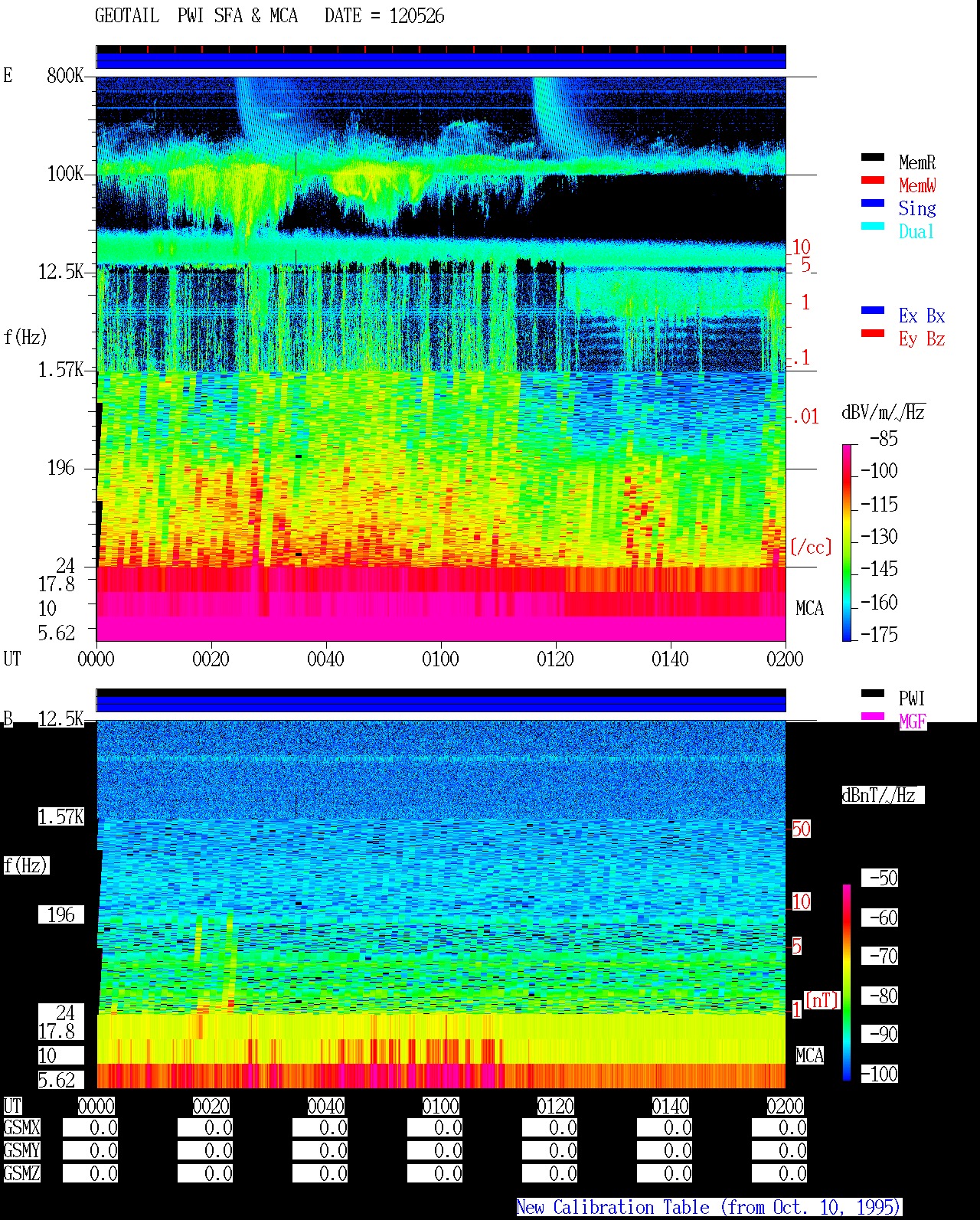Click the New Calibration Table link
Viewport: 980px width, 1220px height.
(709, 1207)
